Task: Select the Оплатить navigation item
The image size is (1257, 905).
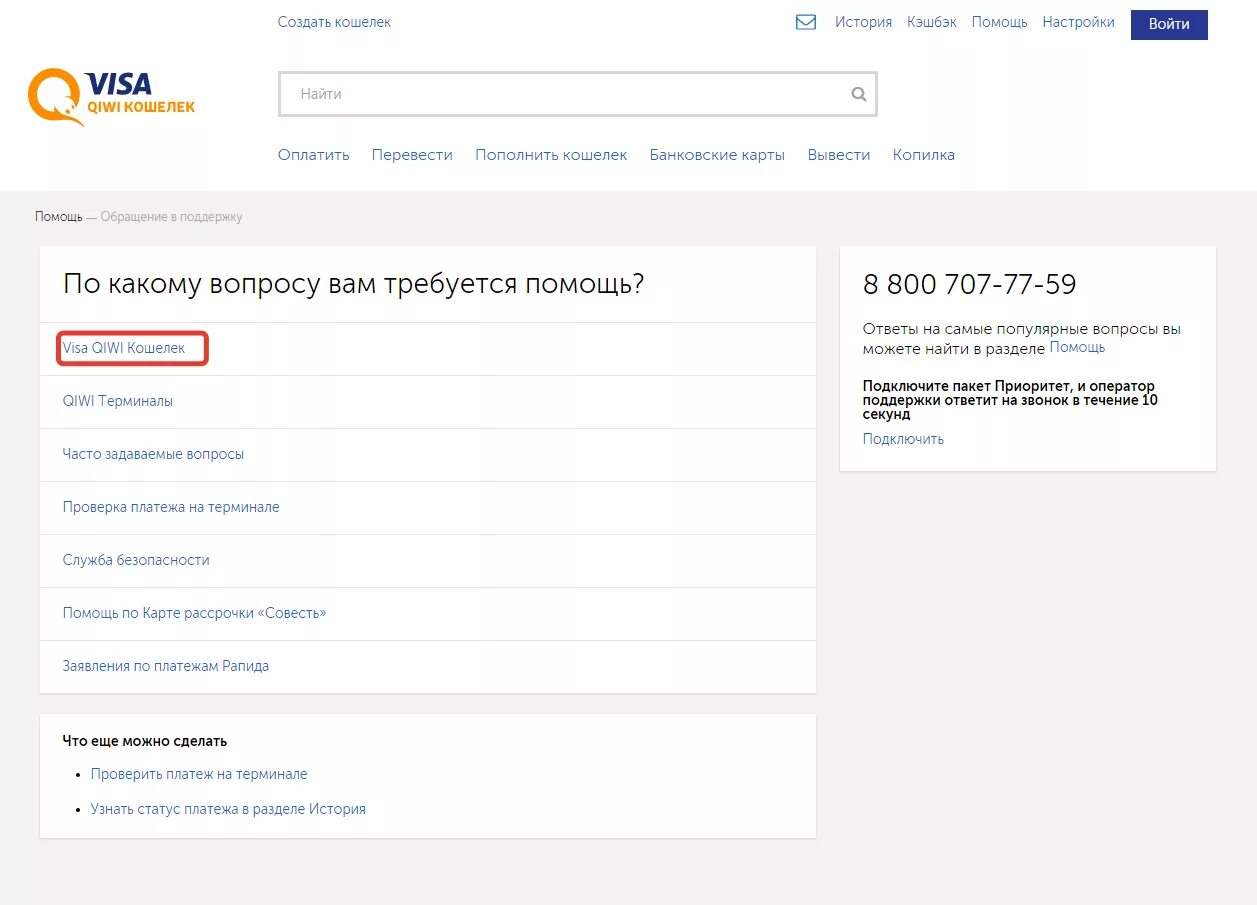Action: (314, 155)
